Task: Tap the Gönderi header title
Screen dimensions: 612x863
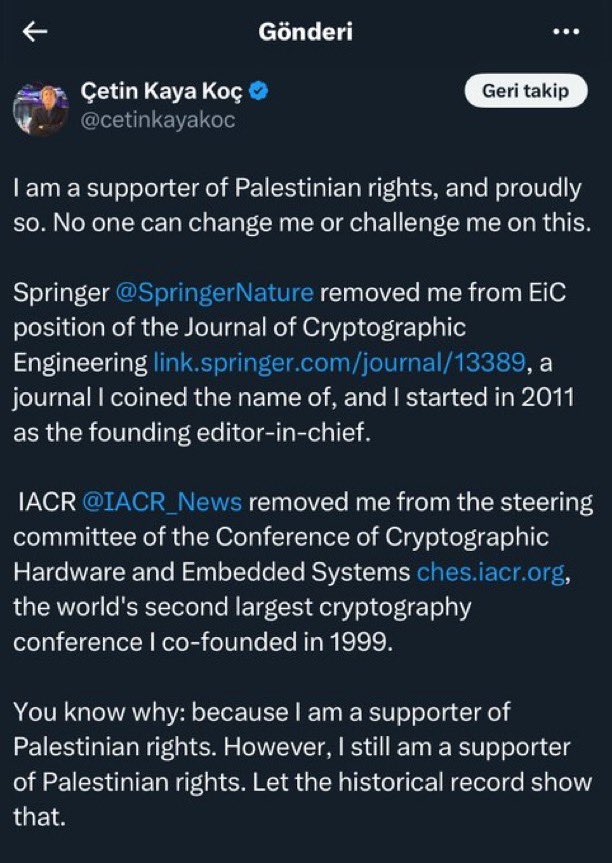Action: pos(305,31)
